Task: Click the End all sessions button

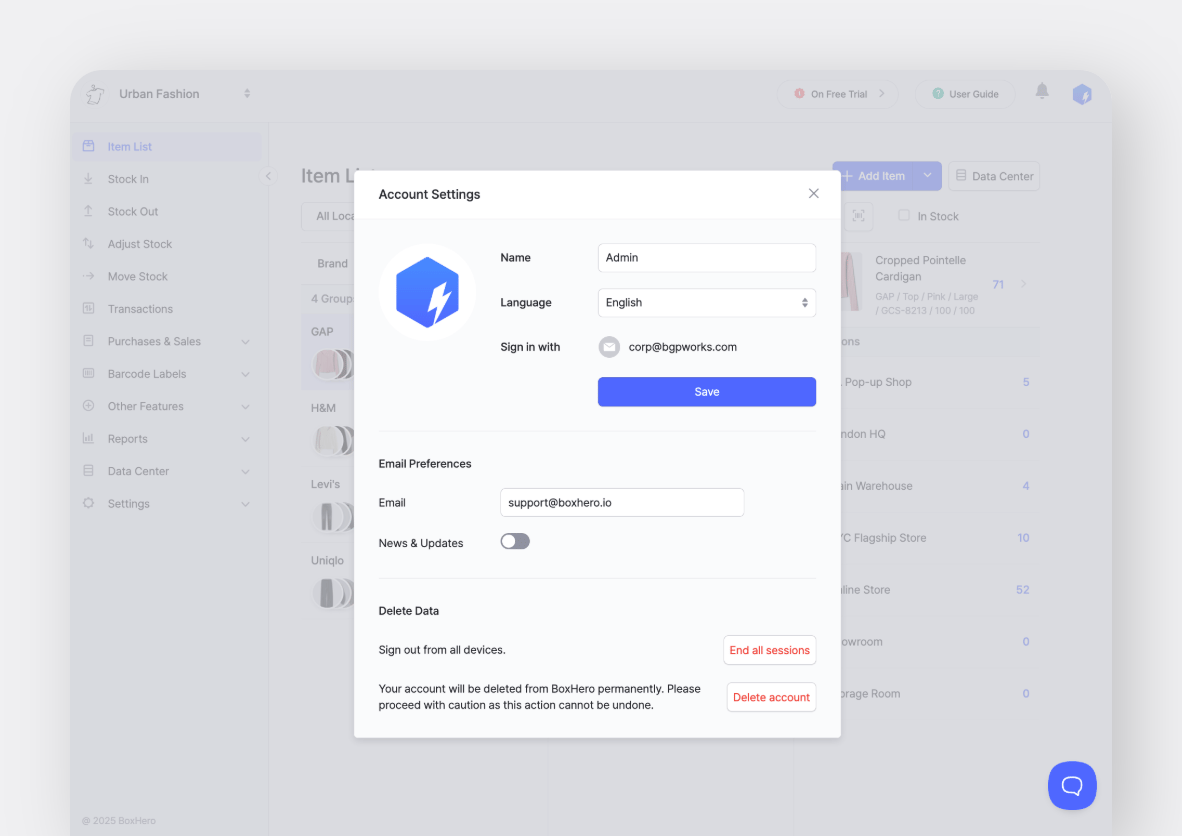Action: (x=769, y=650)
